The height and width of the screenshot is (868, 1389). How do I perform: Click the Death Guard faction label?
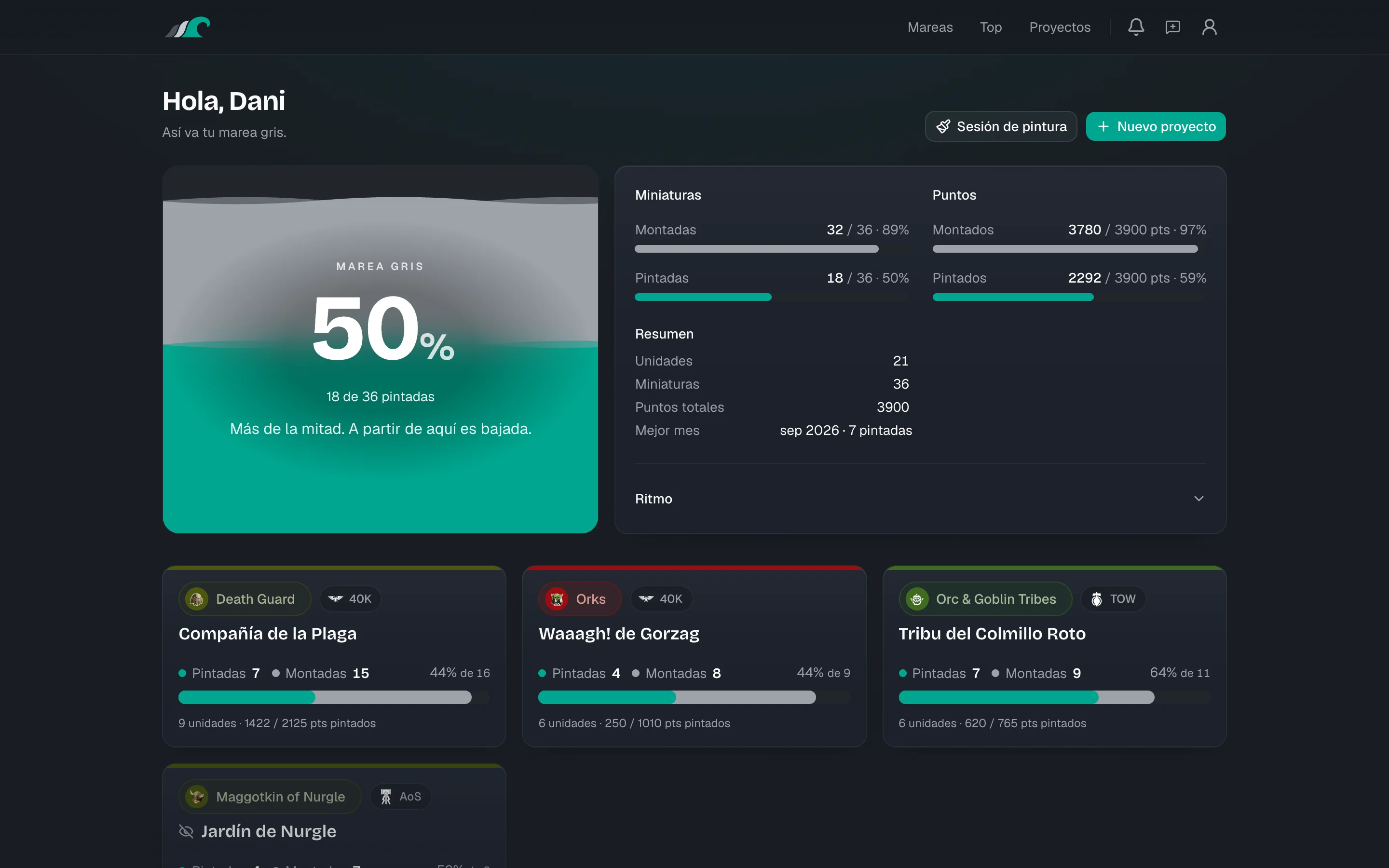click(x=256, y=599)
